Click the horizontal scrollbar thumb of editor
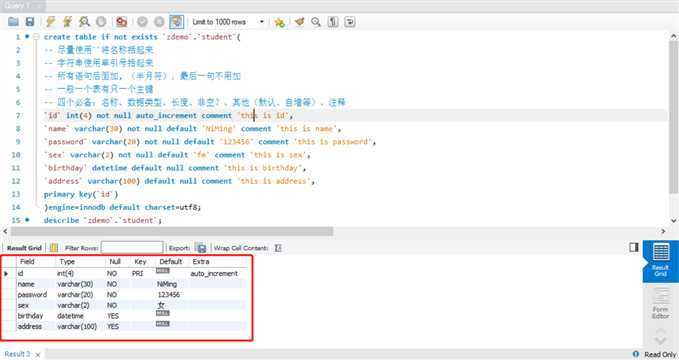The width and height of the screenshot is (679, 360). tap(172, 232)
